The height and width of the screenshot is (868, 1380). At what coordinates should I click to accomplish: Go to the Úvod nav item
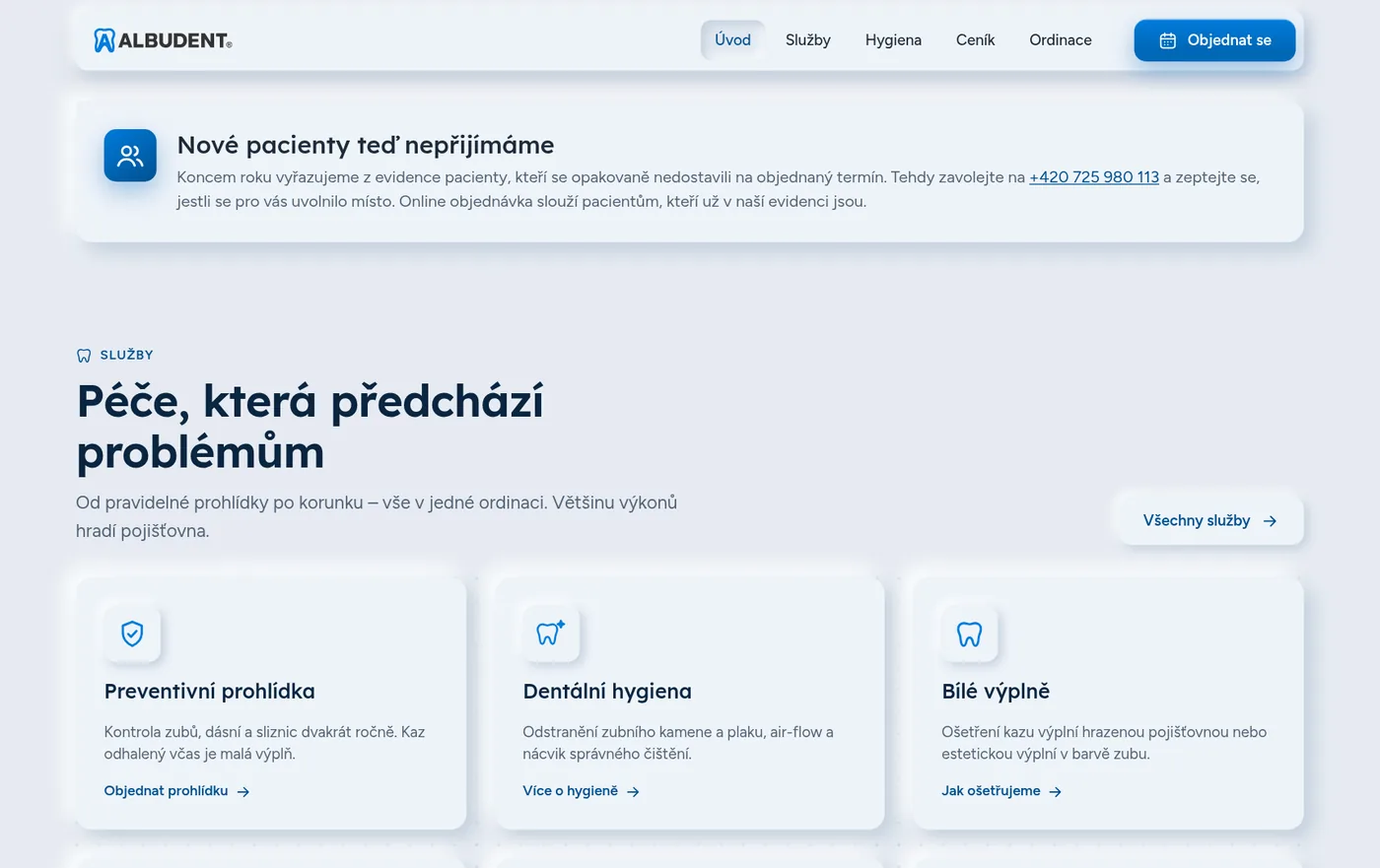tap(732, 40)
